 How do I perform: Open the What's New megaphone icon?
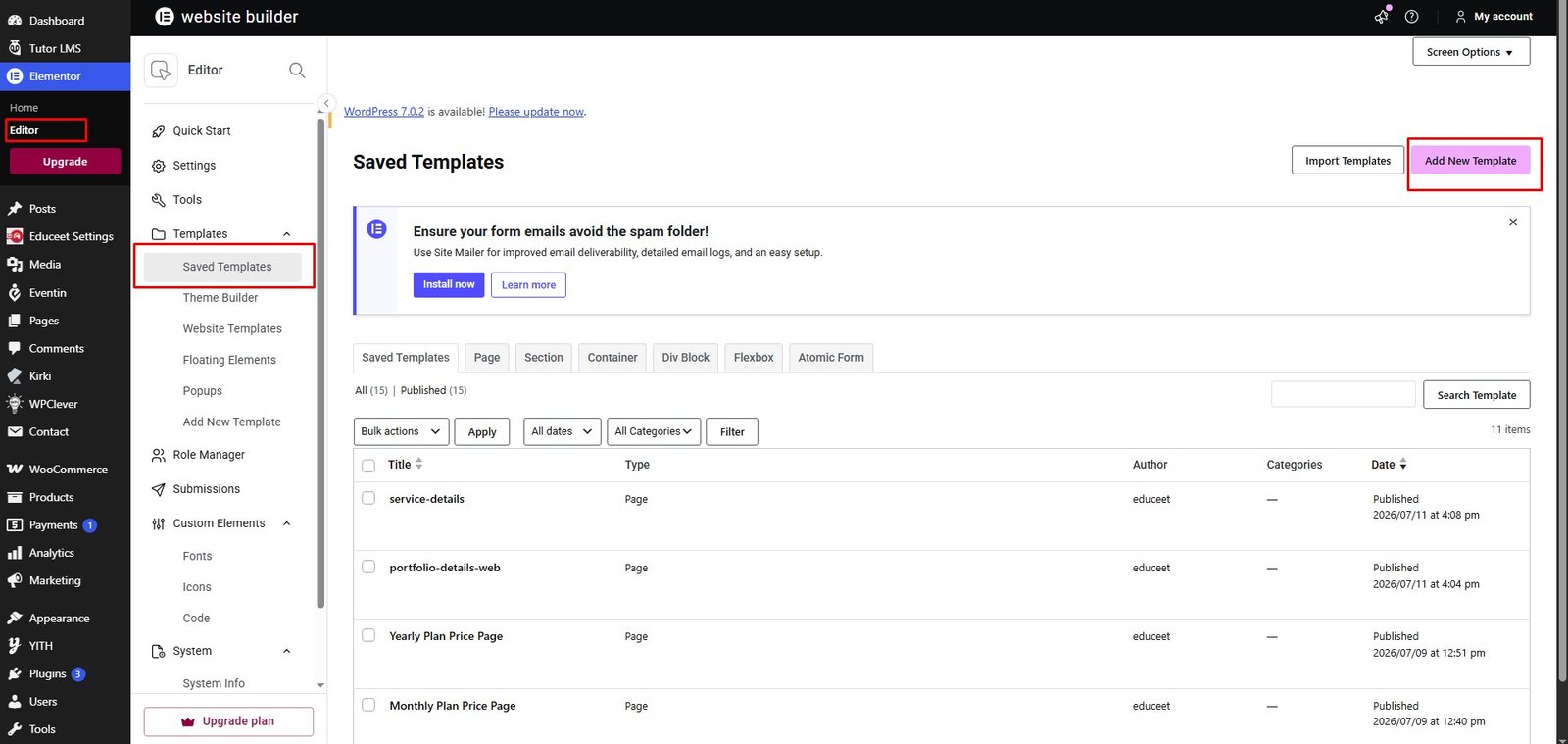coord(1382,16)
